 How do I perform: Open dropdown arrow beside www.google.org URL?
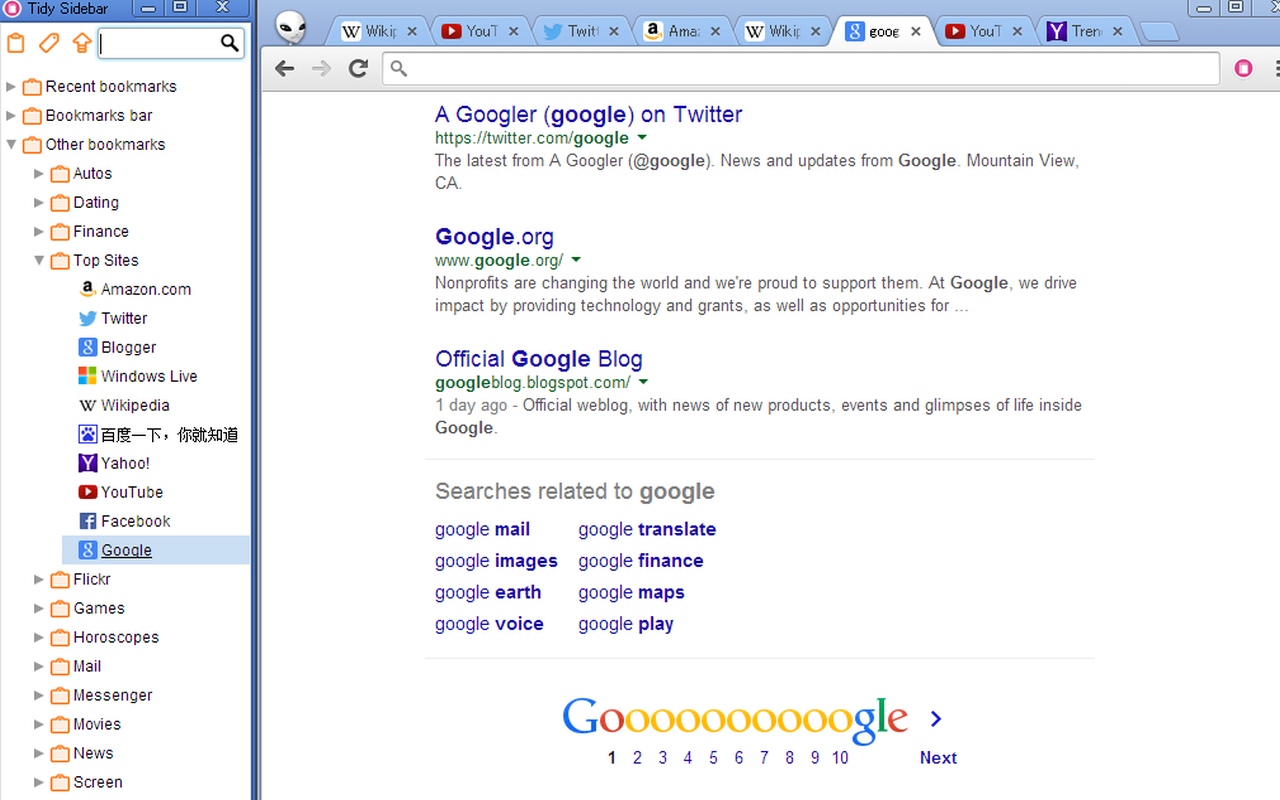[576, 260]
